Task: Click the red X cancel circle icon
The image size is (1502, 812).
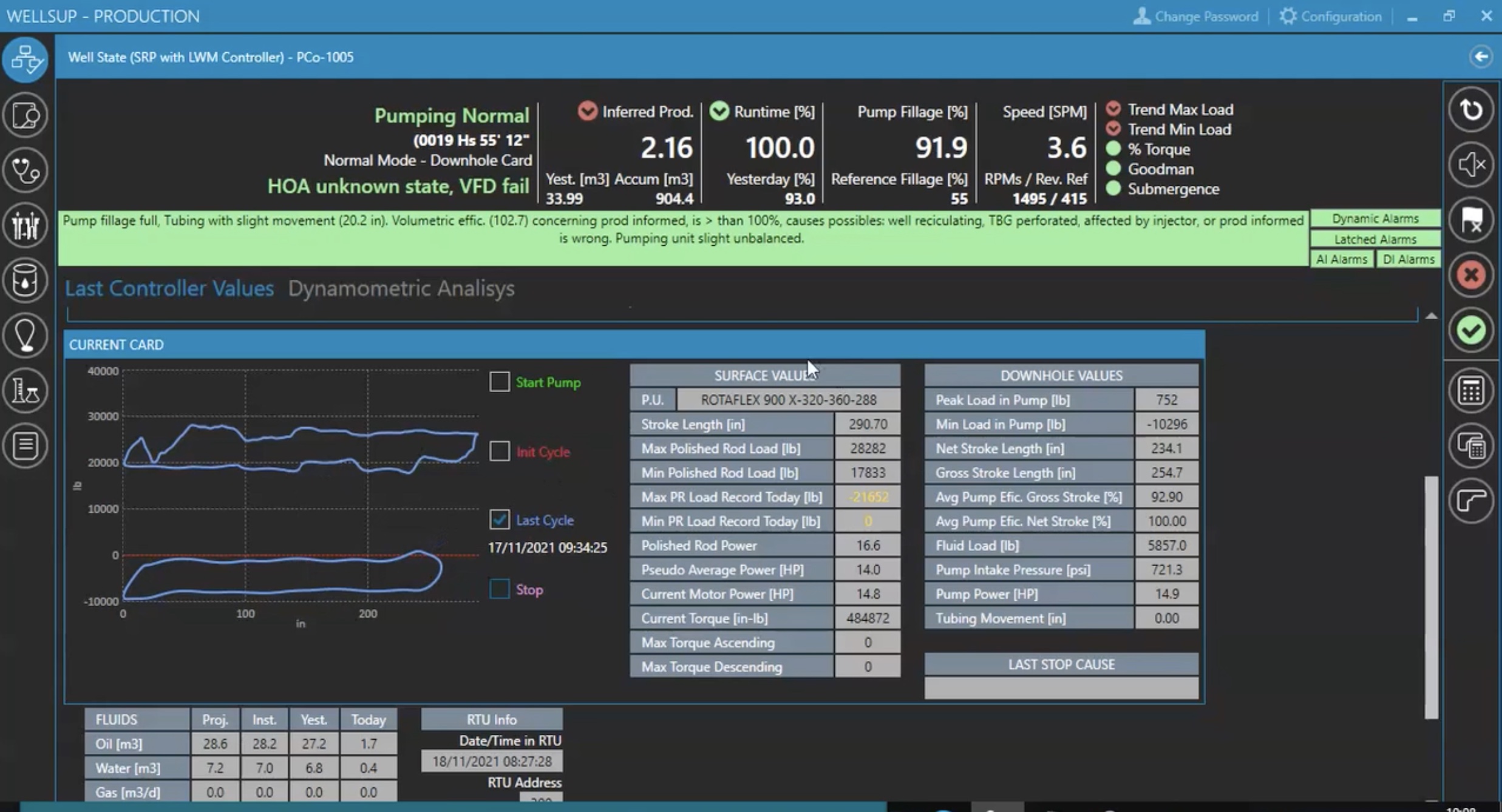Action: tap(1471, 275)
